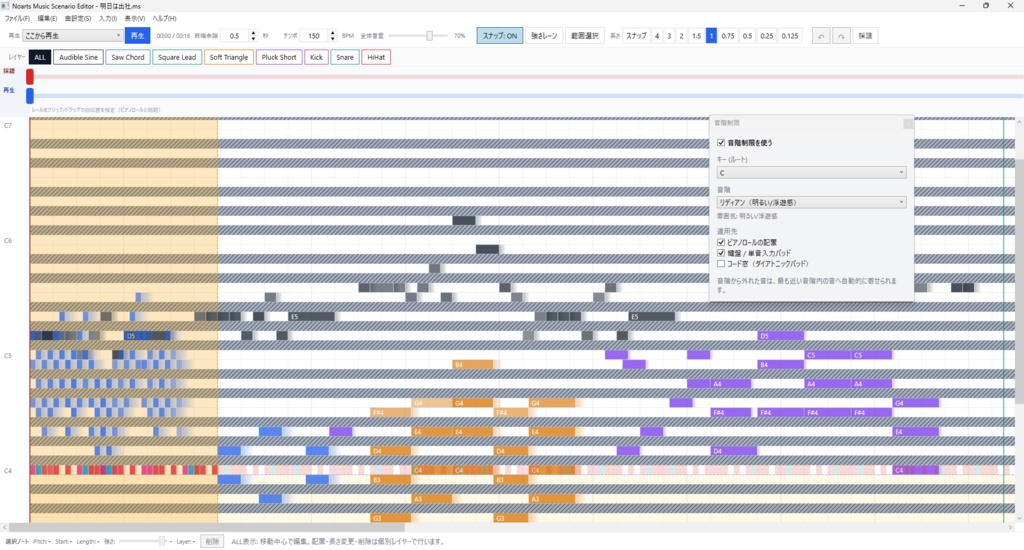Screen dimensions: 1024x550
Task: Select the HiHat layer
Action: 376,57
